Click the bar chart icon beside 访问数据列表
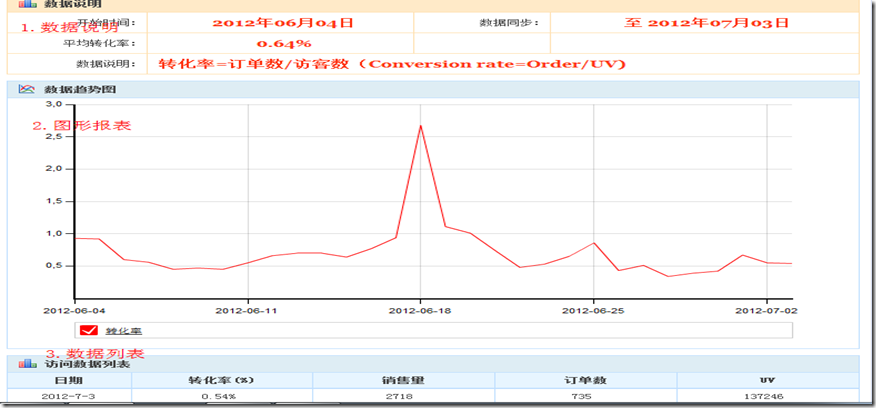Viewport: 876px width, 408px height. pyautogui.click(x=27, y=364)
